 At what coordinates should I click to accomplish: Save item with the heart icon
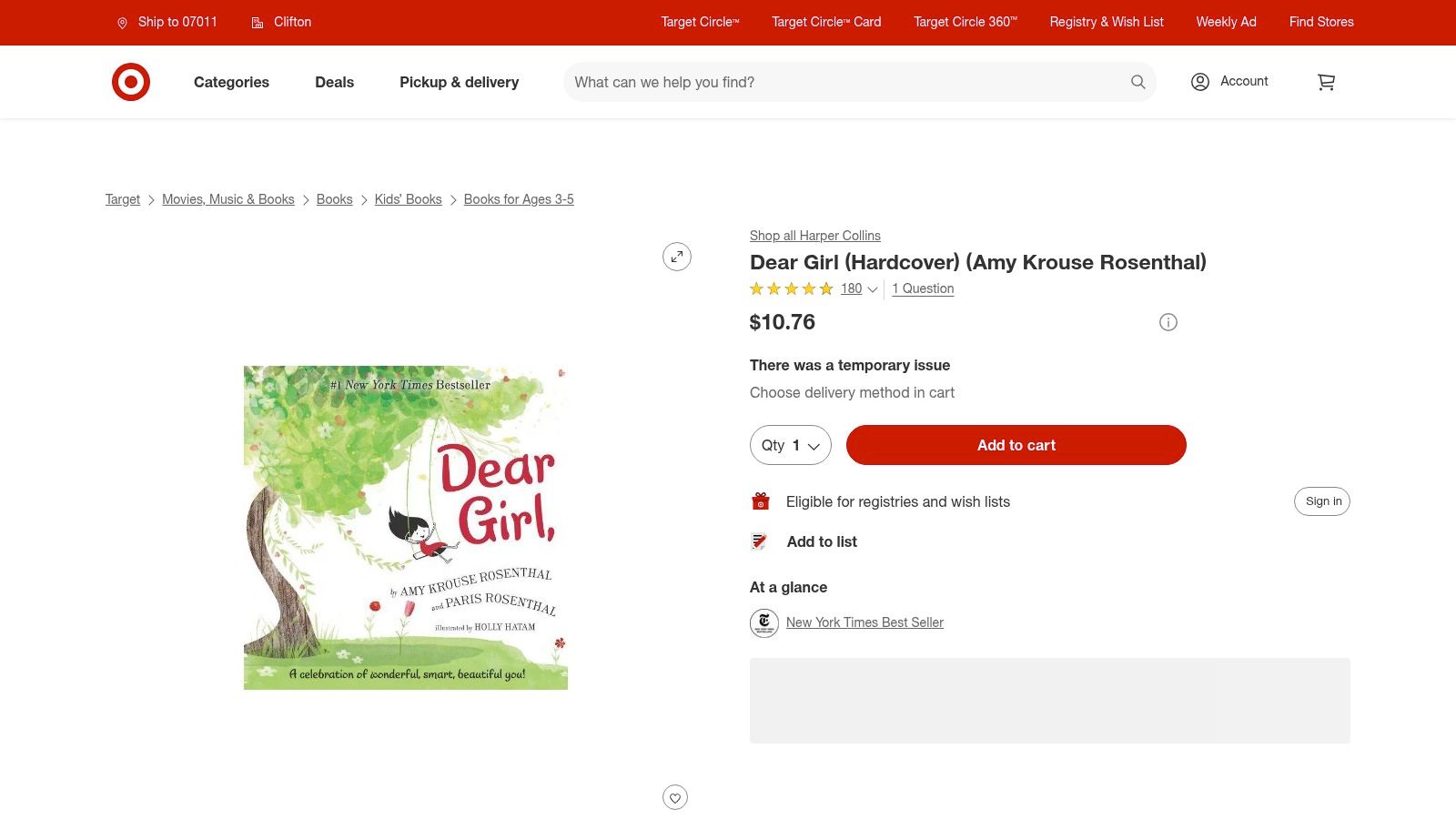click(x=674, y=797)
